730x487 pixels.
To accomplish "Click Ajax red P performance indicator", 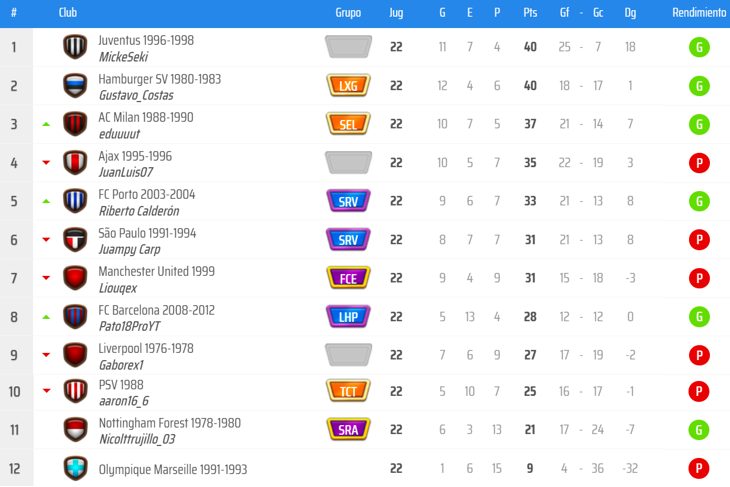I will (699, 163).
